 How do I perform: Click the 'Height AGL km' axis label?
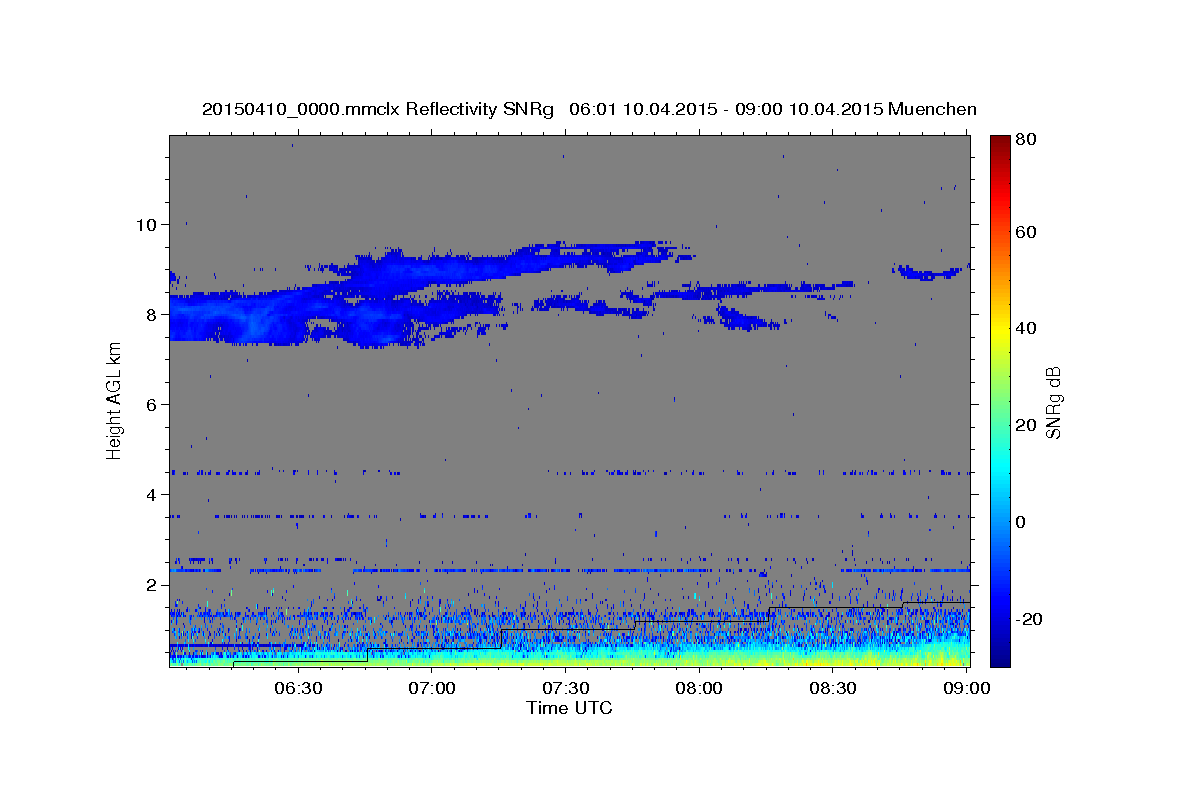click(x=114, y=402)
